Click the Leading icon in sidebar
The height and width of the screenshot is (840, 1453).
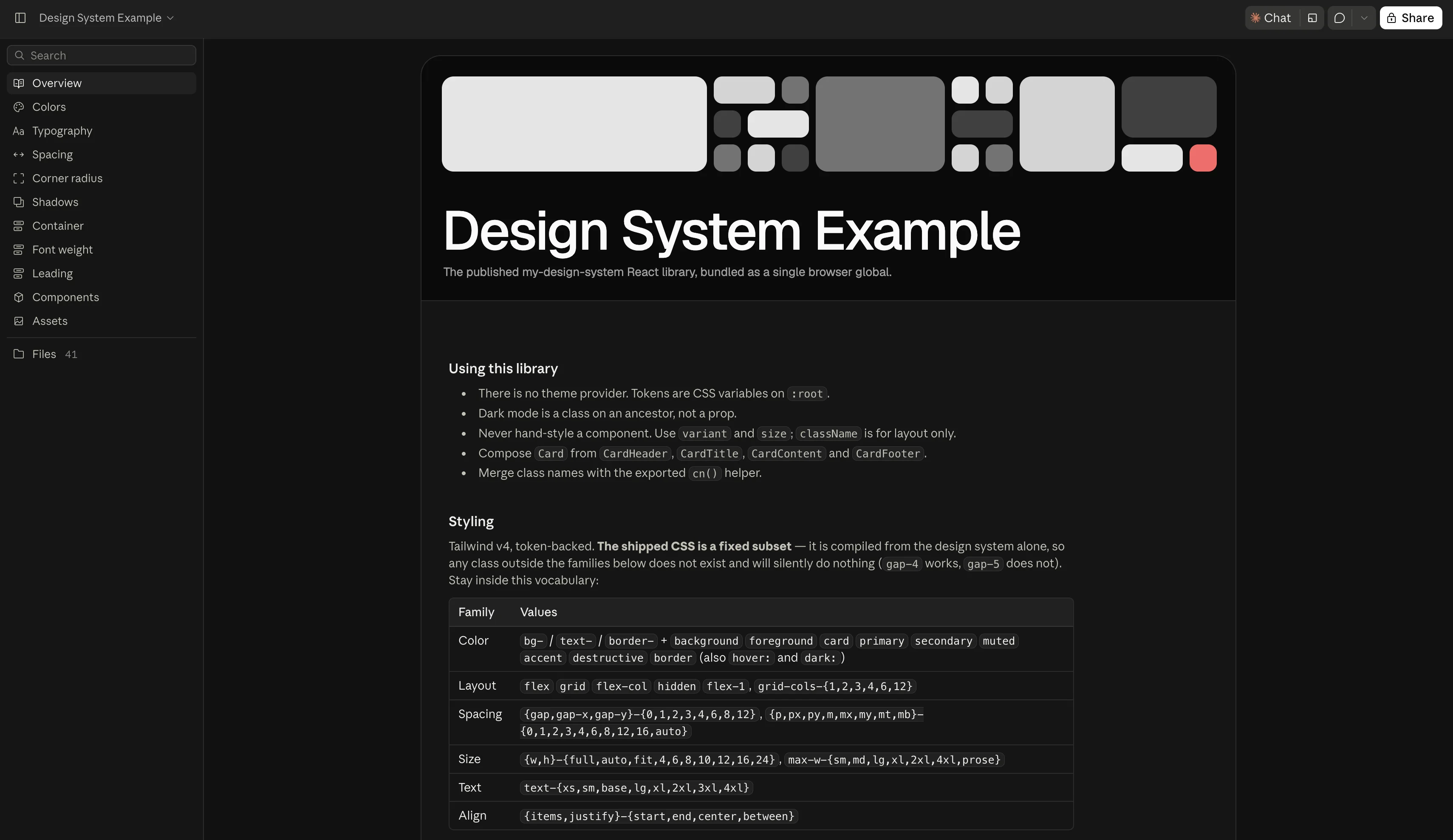click(19, 273)
